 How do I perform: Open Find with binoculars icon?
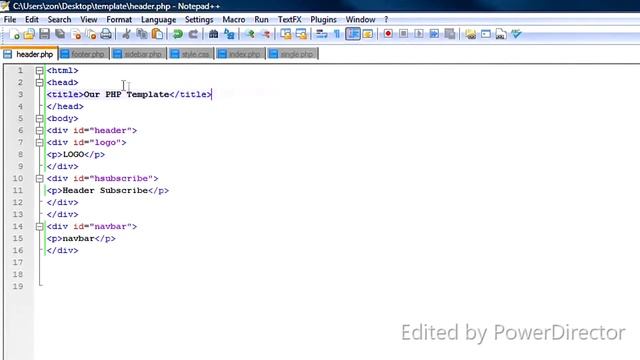point(213,34)
